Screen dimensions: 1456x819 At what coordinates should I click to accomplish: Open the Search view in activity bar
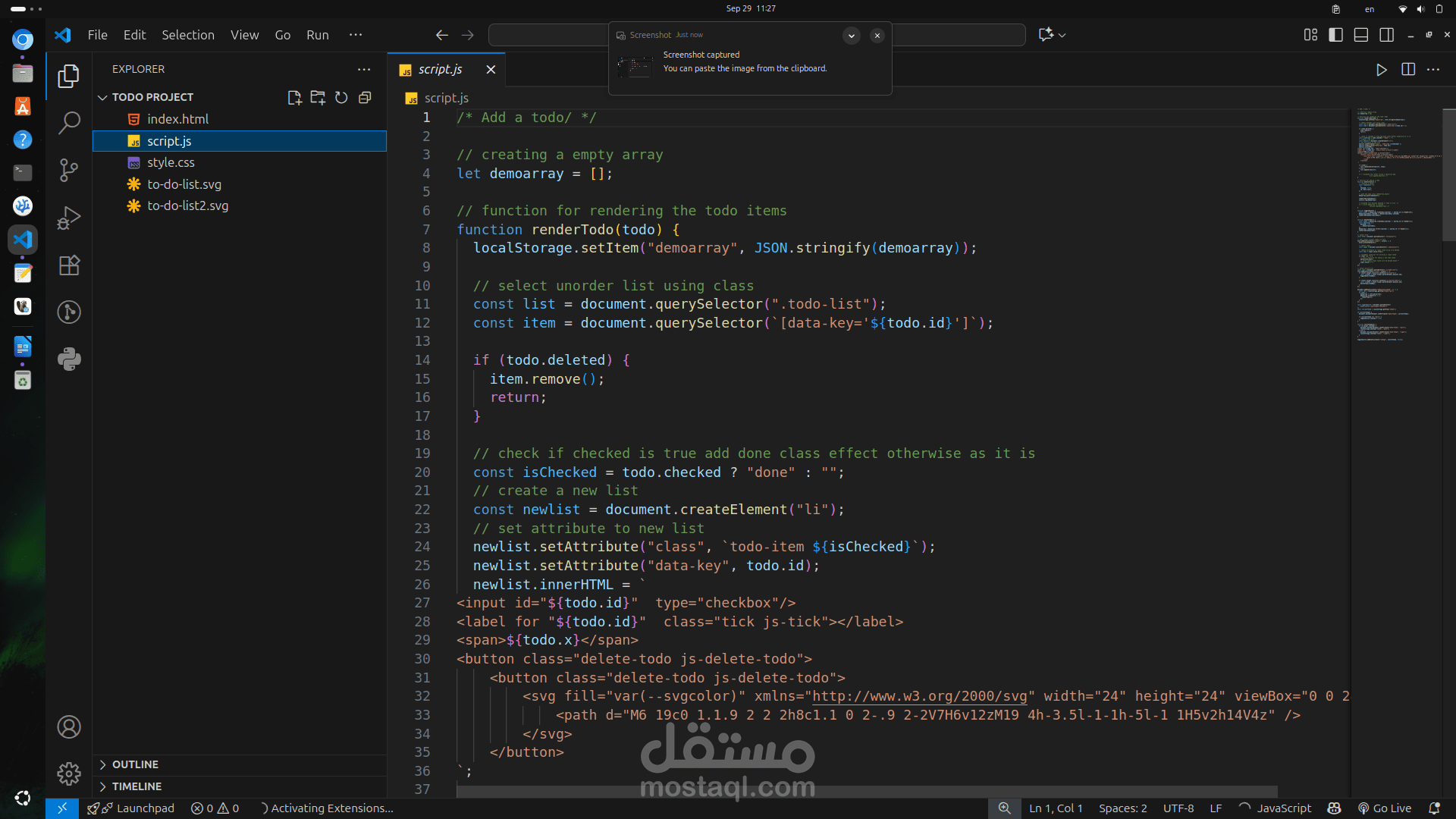(x=69, y=122)
